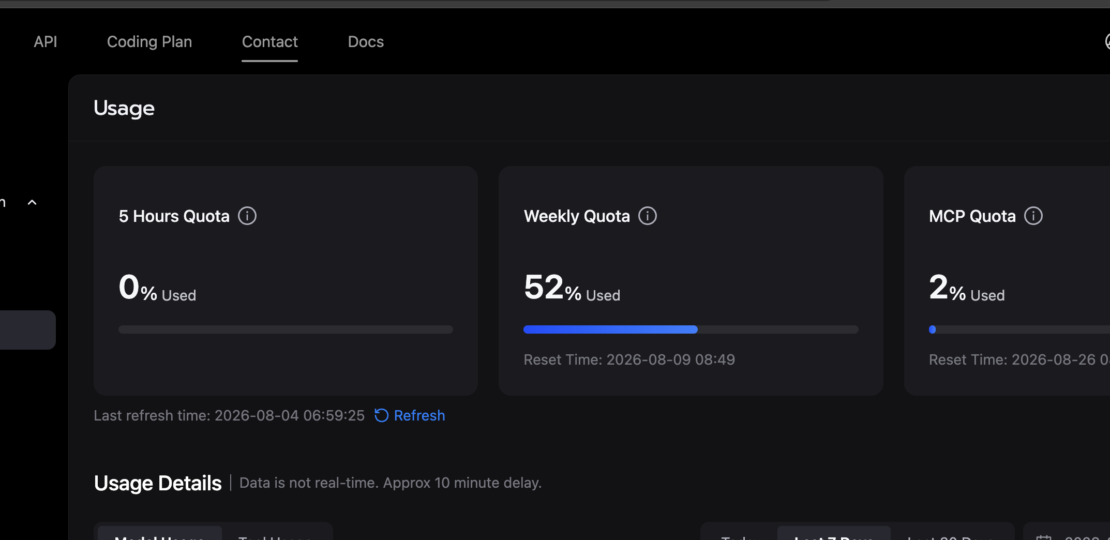
Task: Go to the Contact page
Action: (x=270, y=42)
